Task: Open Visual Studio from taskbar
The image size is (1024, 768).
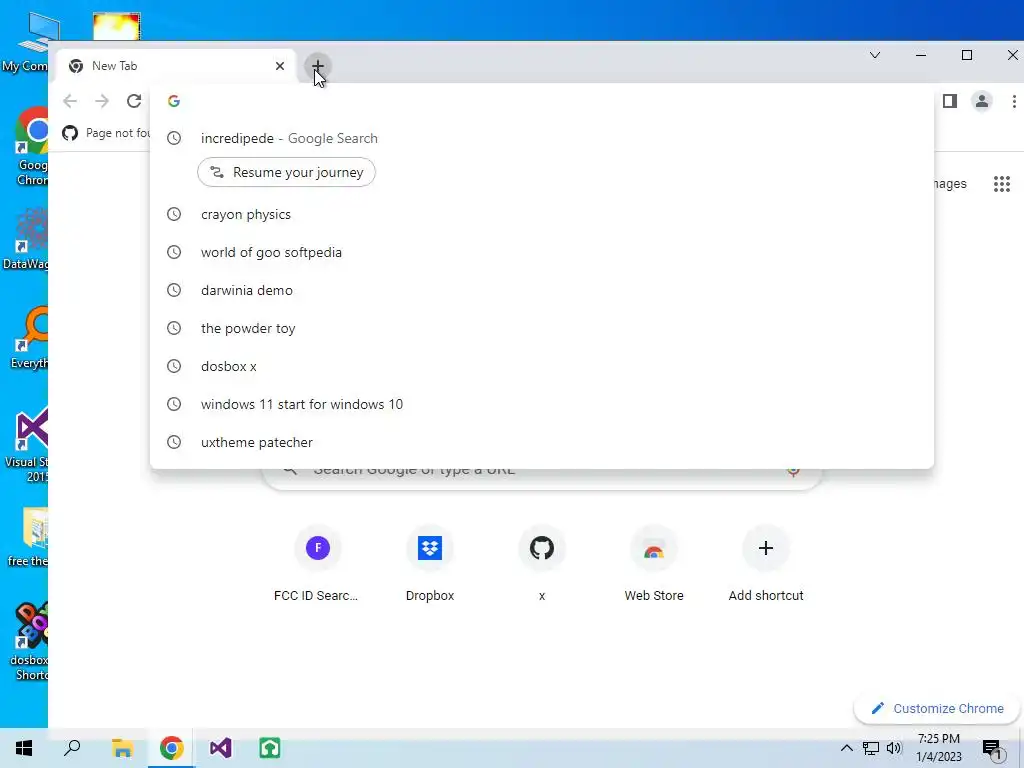Action: tap(221, 748)
